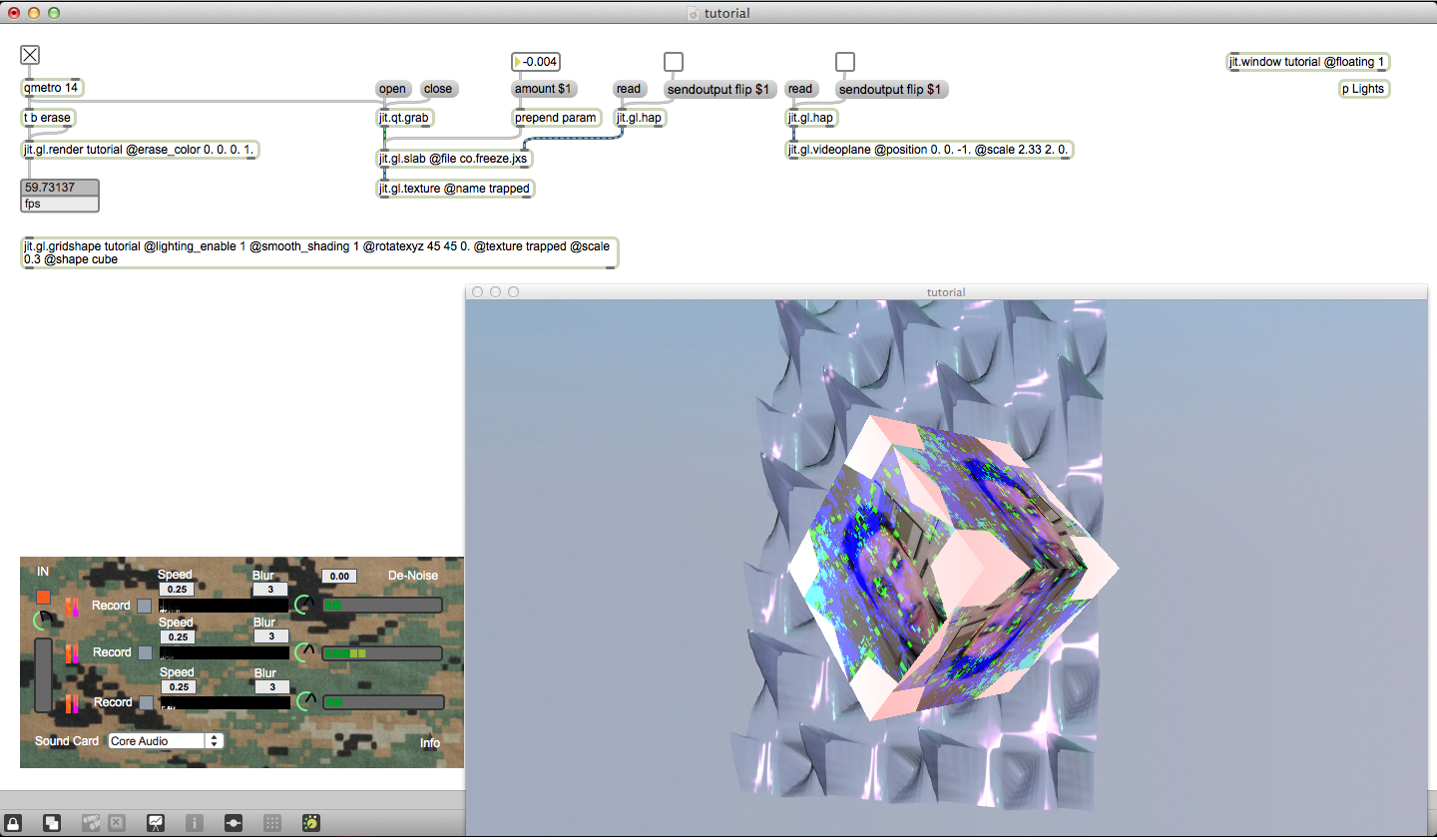Select the jit.gl.videoplane object
The image size is (1437, 840).
(929, 150)
